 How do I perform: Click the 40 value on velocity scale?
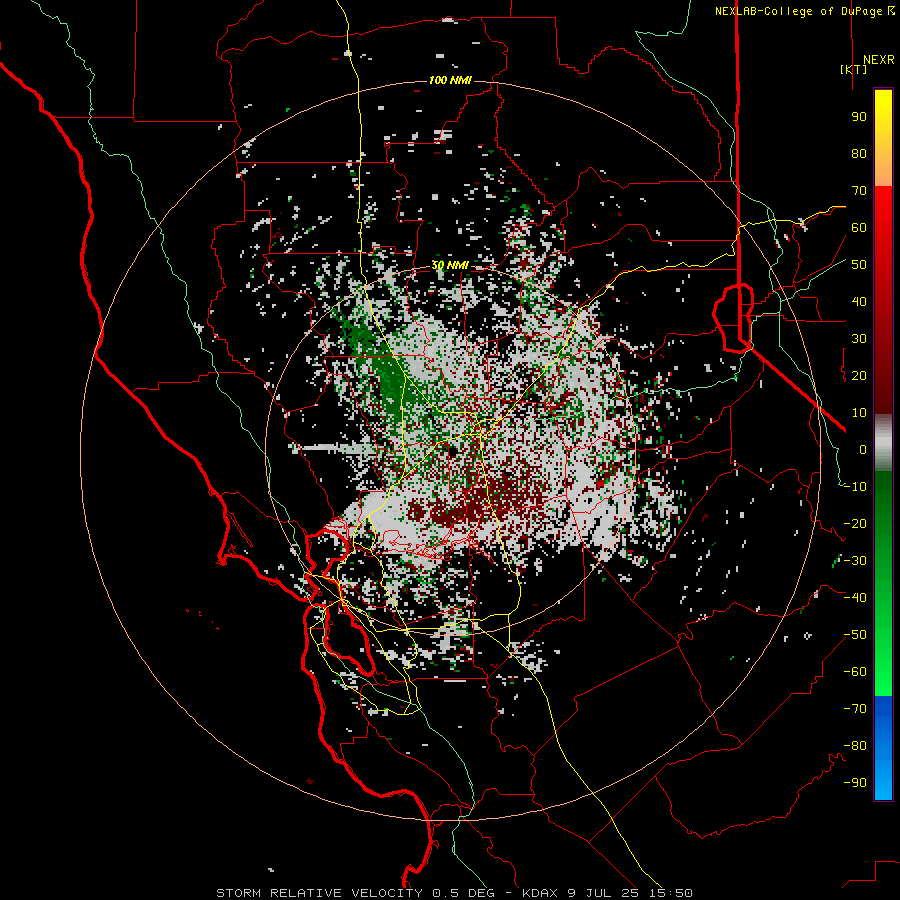[859, 301]
